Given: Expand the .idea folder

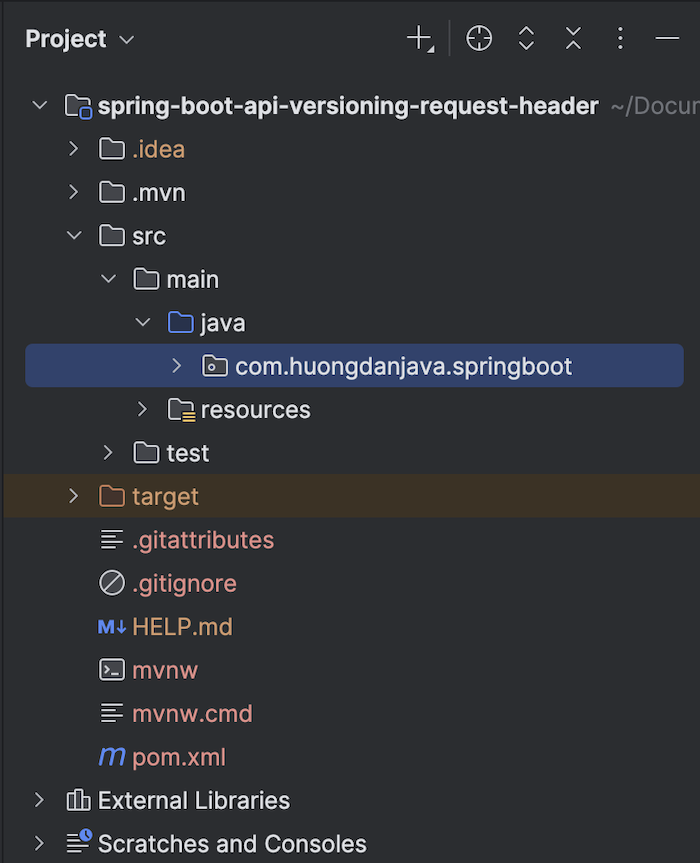Looking at the screenshot, I should [73, 149].
